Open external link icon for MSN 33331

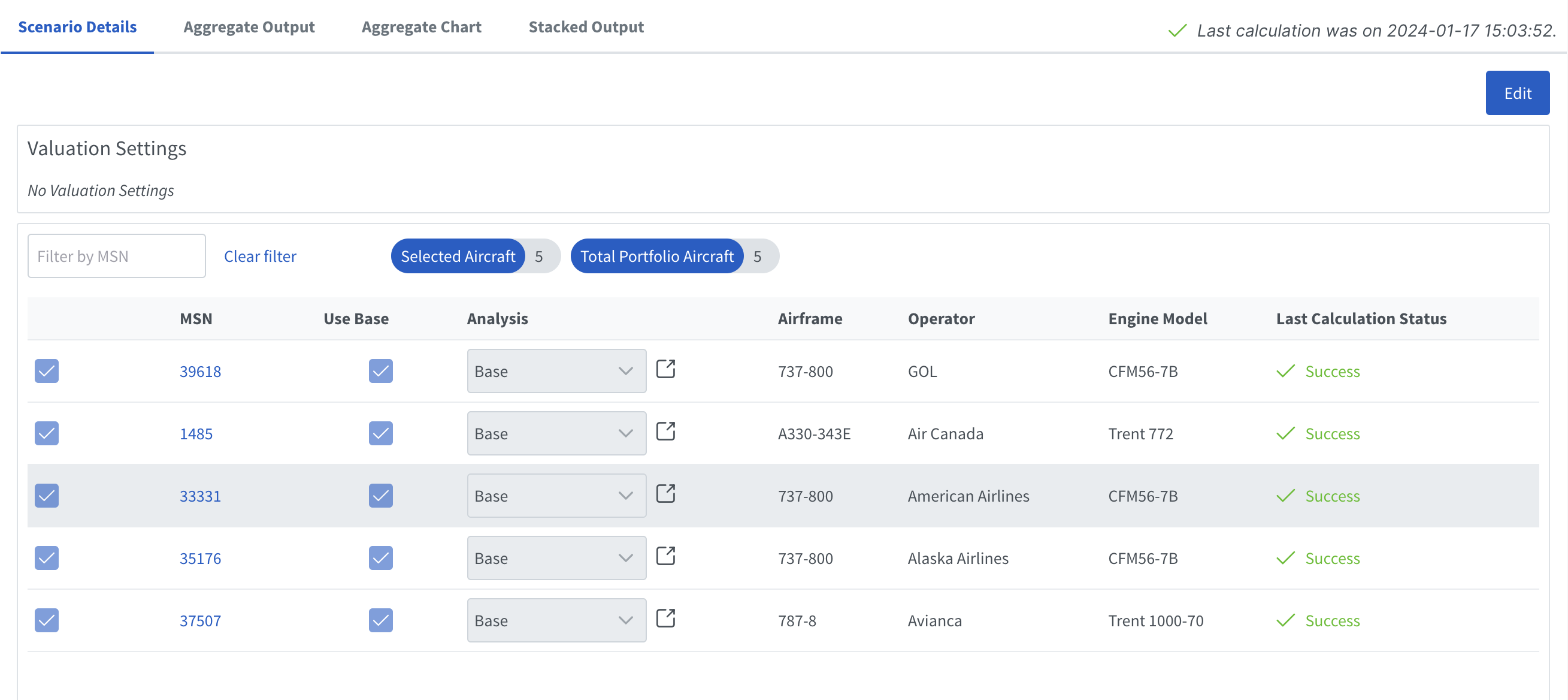pyautogui.click(x=665, y=494)
